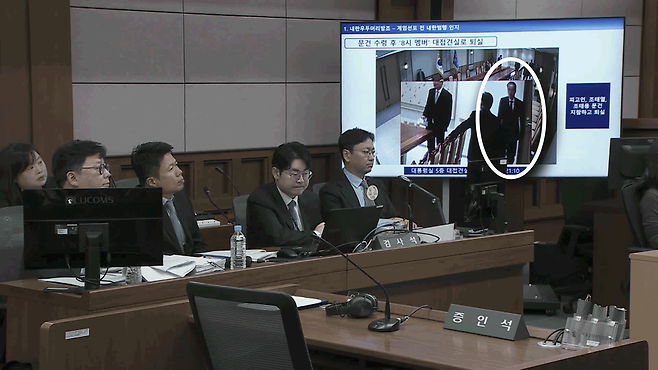
Task: Click the '21:10' timestamp under the CCTV image
Action: point(513,171)
